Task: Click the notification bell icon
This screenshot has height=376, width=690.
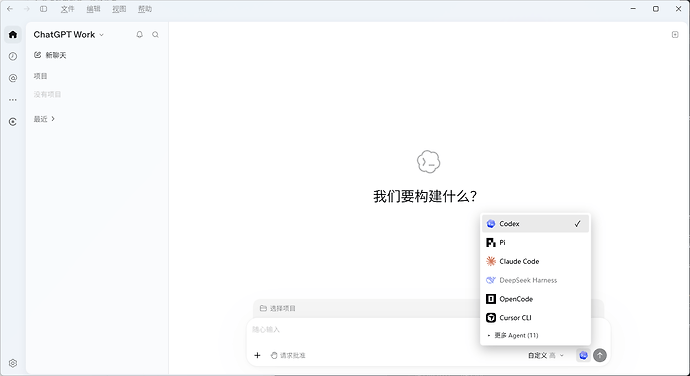Action: [x=139, y=34]
